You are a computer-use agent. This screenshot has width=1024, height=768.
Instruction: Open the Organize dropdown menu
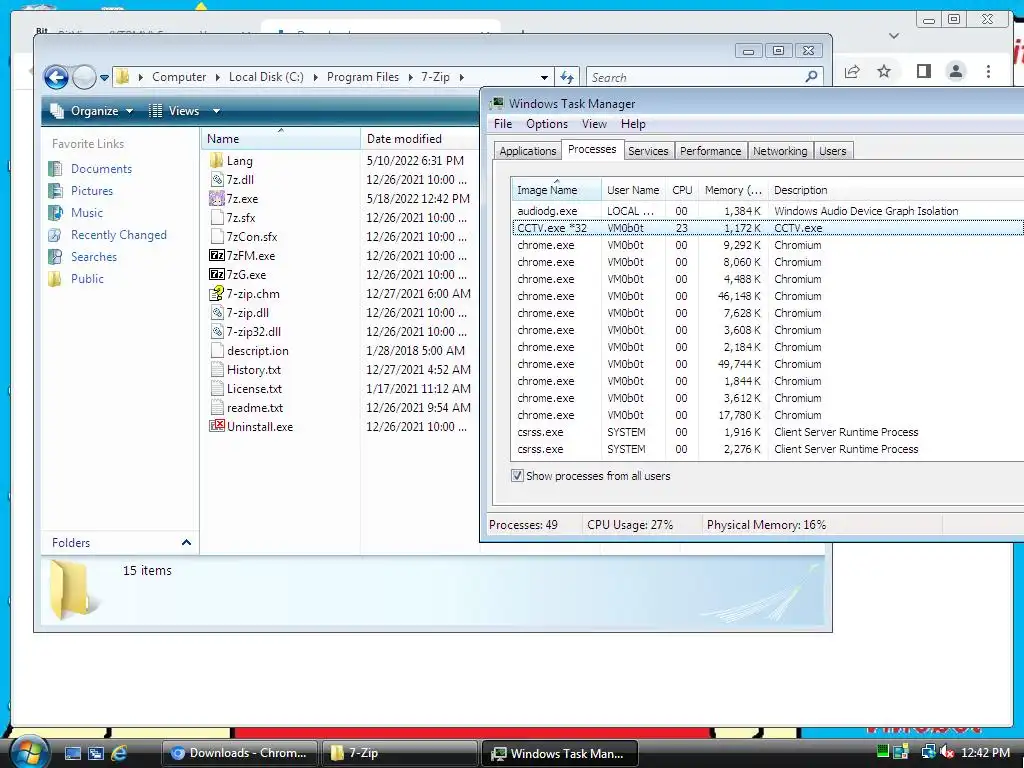click(92, 111)
